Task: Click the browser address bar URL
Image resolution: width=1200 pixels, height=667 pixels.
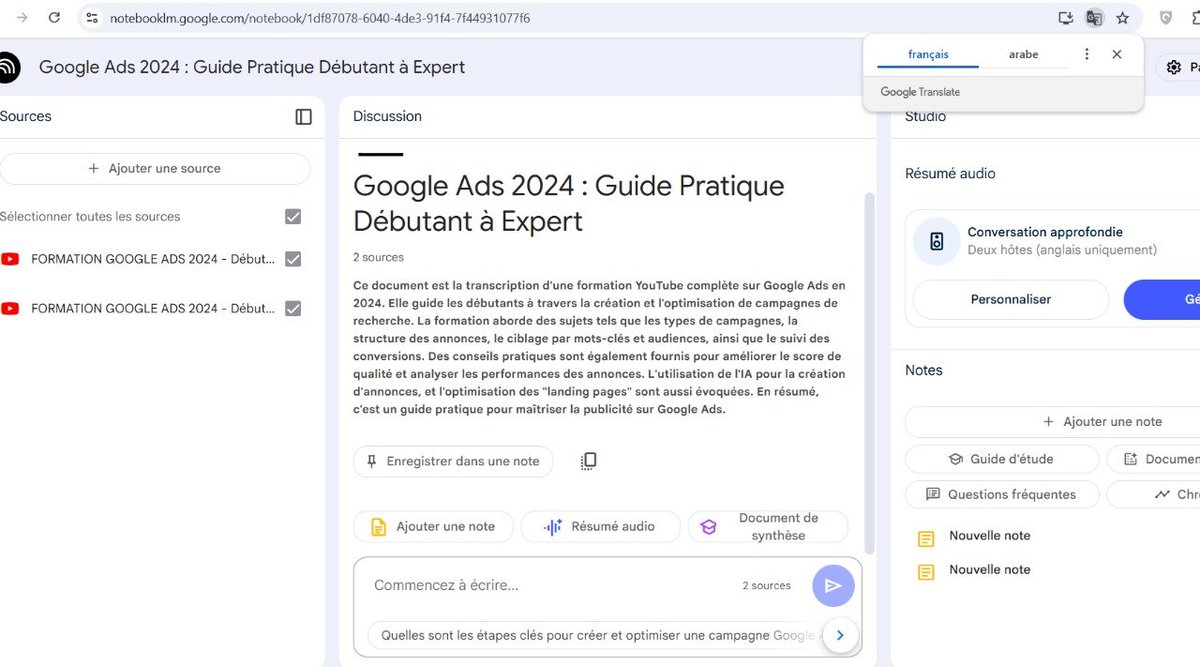Action: (x=319, y=18)
